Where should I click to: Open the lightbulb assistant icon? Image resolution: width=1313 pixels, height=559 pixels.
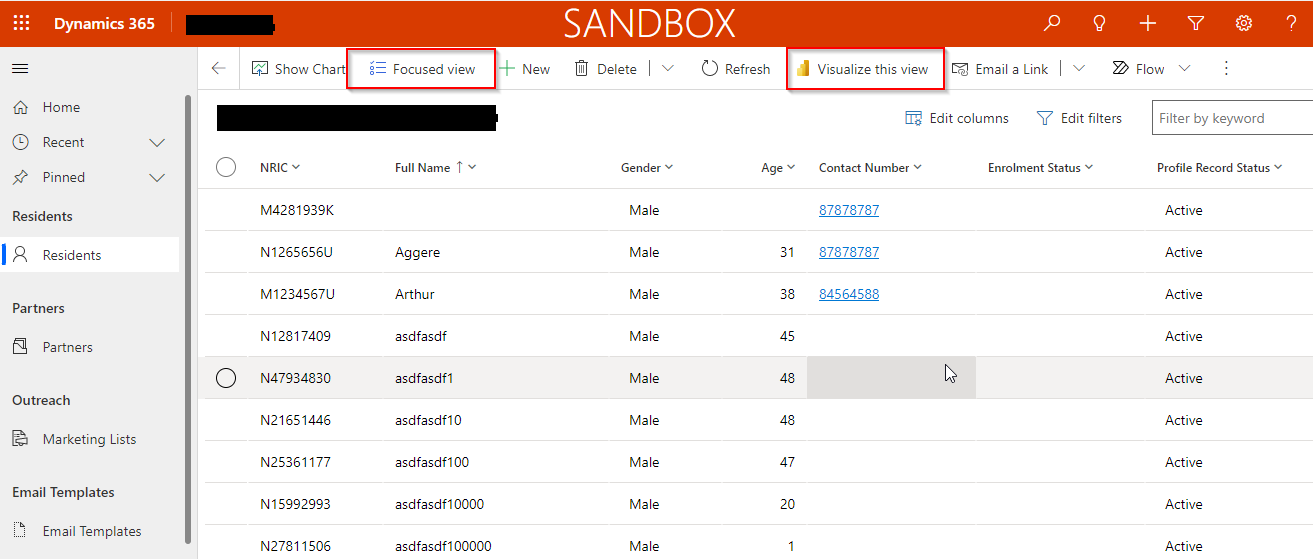[x=1100, y=23]
